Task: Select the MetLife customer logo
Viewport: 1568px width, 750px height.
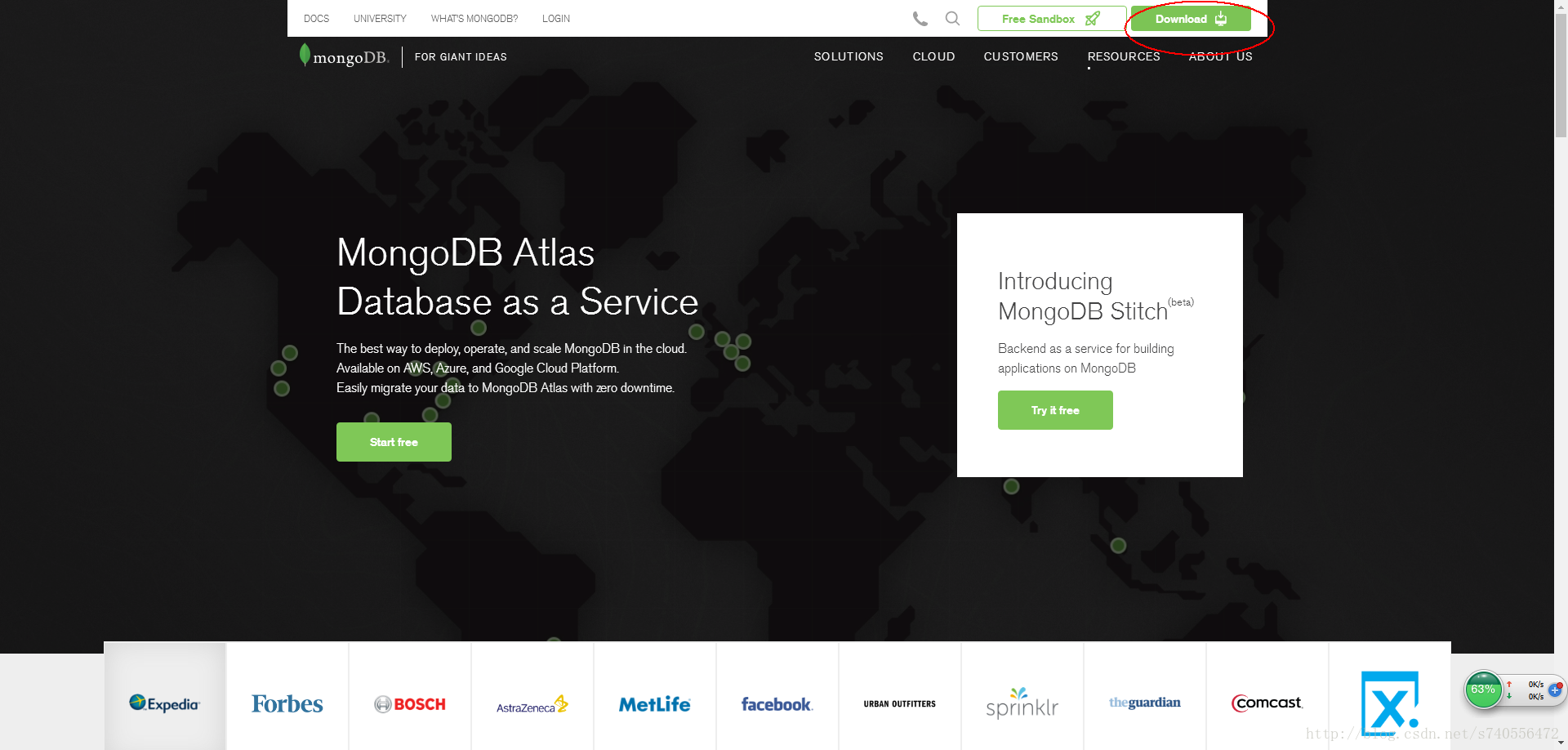Action: pyautogui.click(x=655, y=704)
